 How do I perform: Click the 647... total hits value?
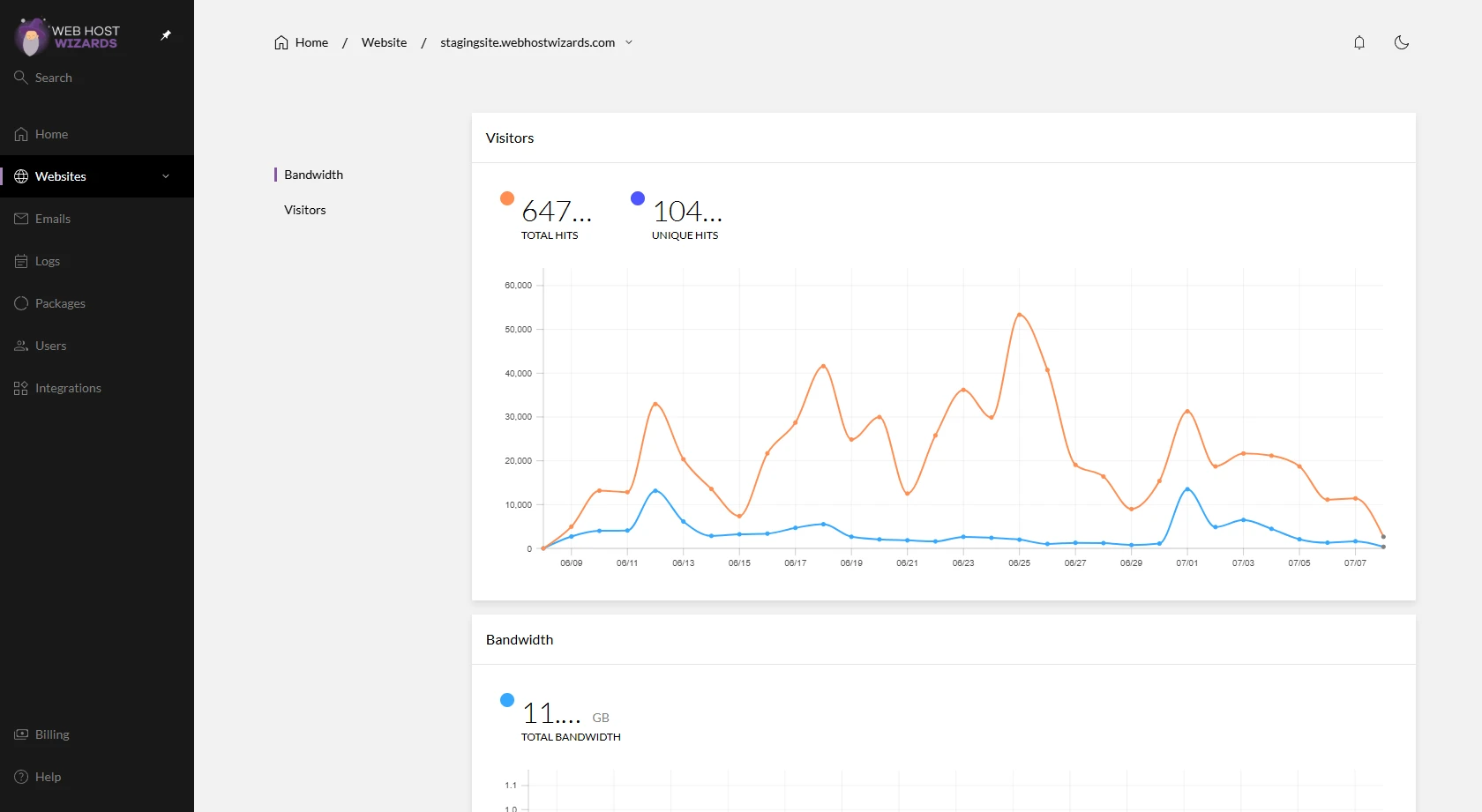pos(557,212)
